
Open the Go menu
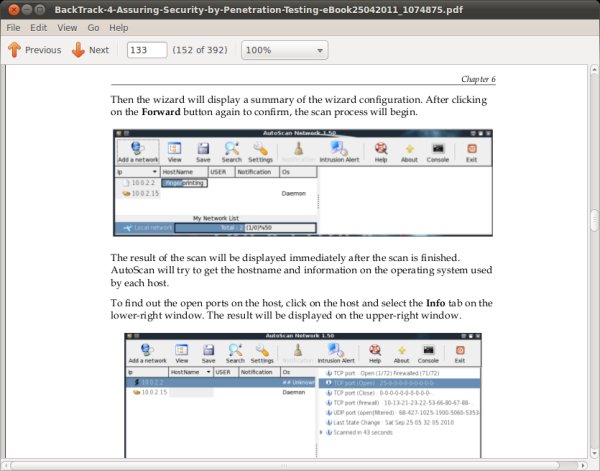[x=93, y=28]
